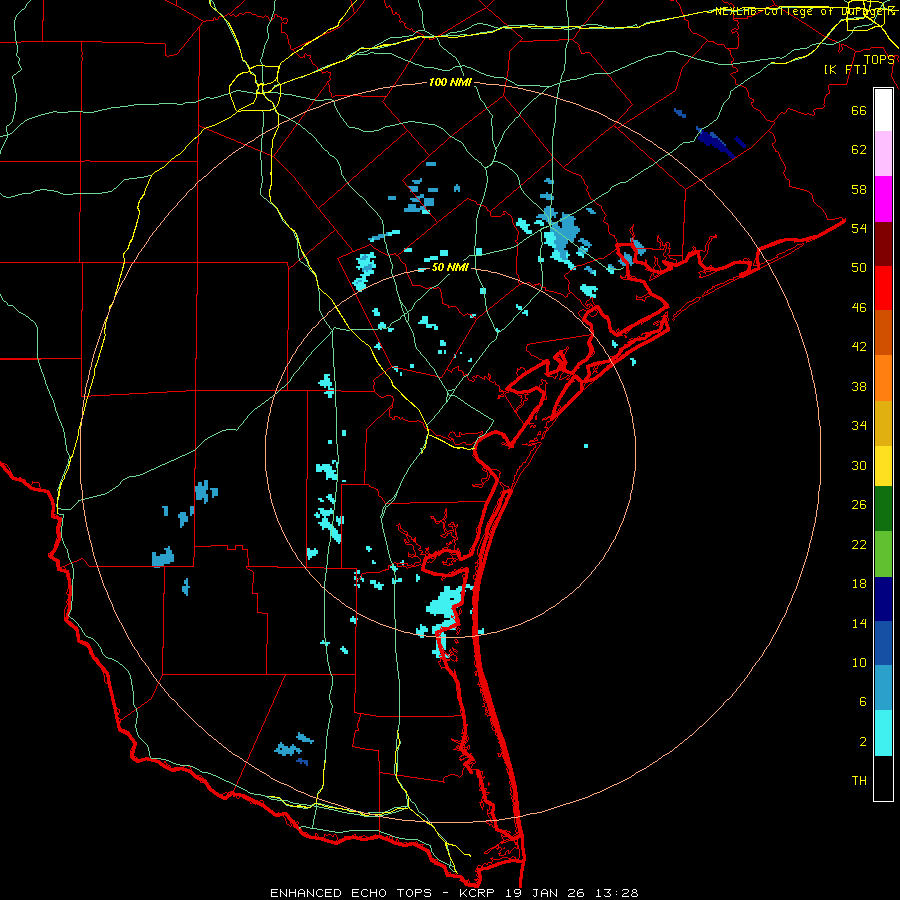Screen dimensions: 900x900
Task: Select the steel light-blue legend swatch
Action: pos(883,688)
